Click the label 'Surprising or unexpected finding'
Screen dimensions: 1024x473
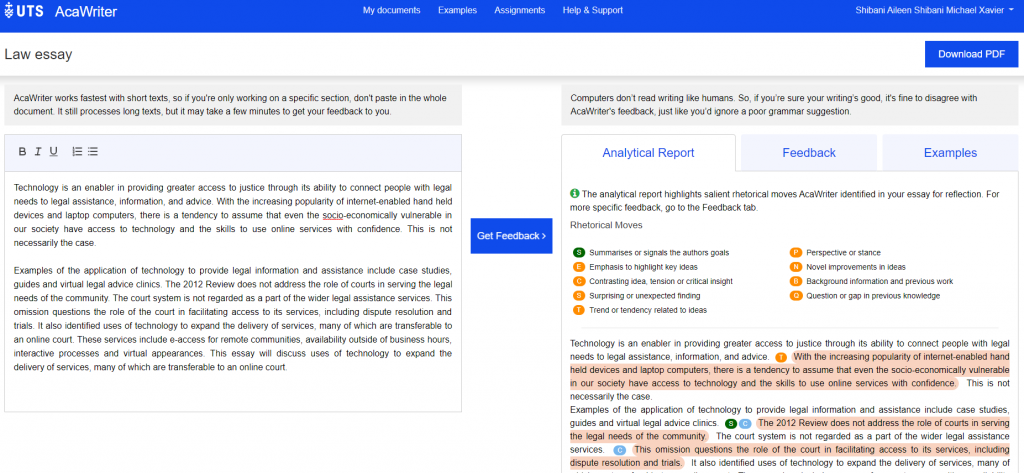click(645, 295)
